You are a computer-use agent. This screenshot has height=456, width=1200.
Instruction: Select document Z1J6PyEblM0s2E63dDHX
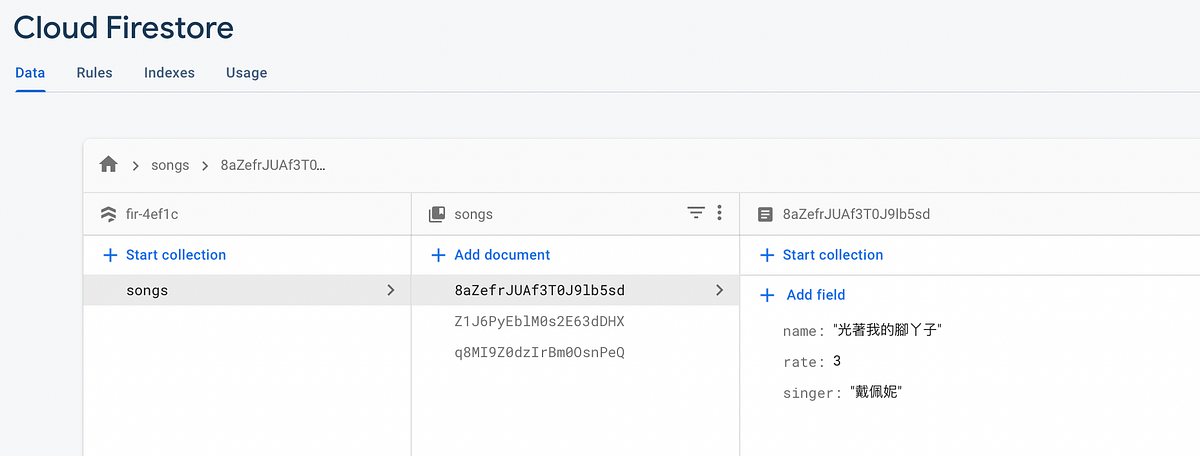tap(539, 322)
